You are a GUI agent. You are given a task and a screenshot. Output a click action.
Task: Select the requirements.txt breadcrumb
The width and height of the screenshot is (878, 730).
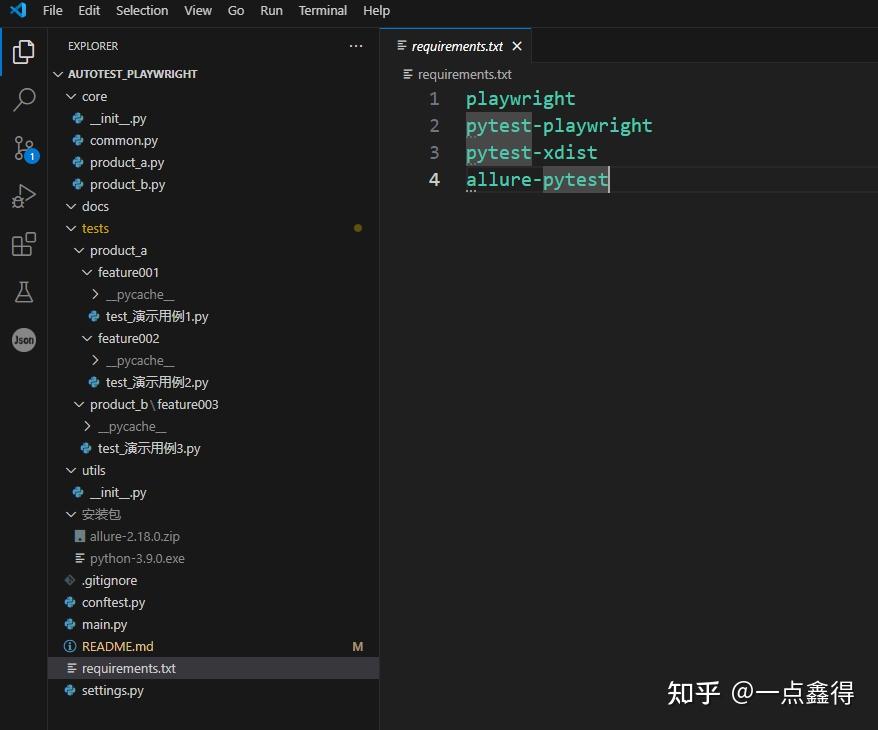464,74
